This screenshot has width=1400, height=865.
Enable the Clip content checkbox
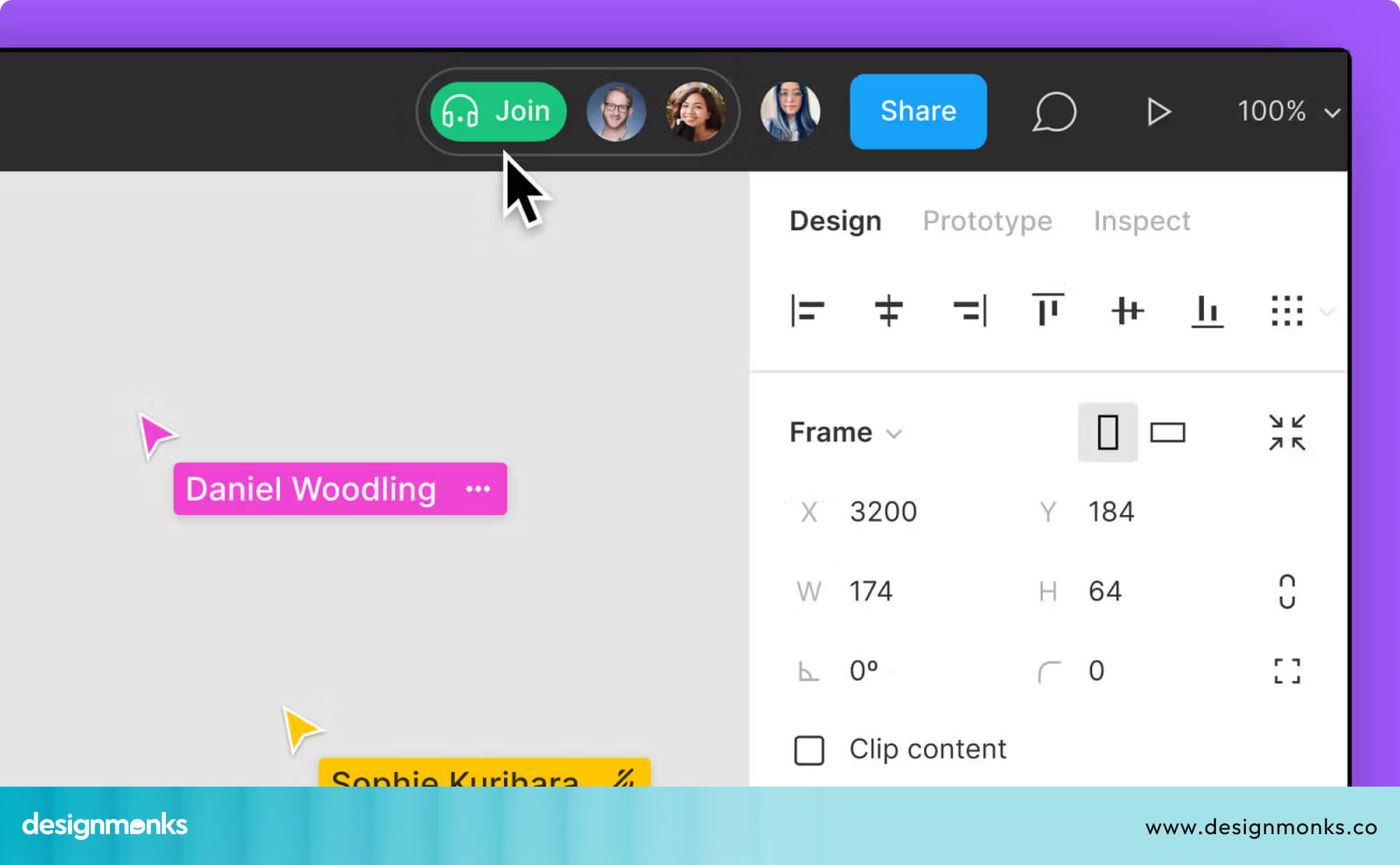coord(808,750)
